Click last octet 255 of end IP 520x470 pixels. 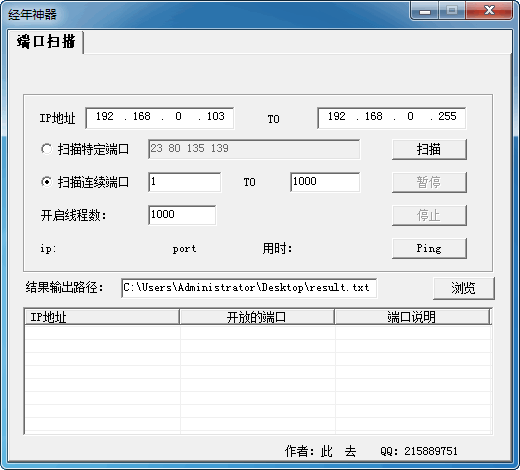(x=447, y=116)
